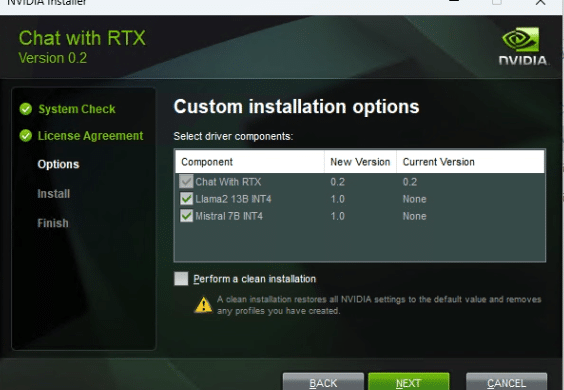Click the Component column header
The width and height of the screenshot is (564, 390).
[250, 162]
